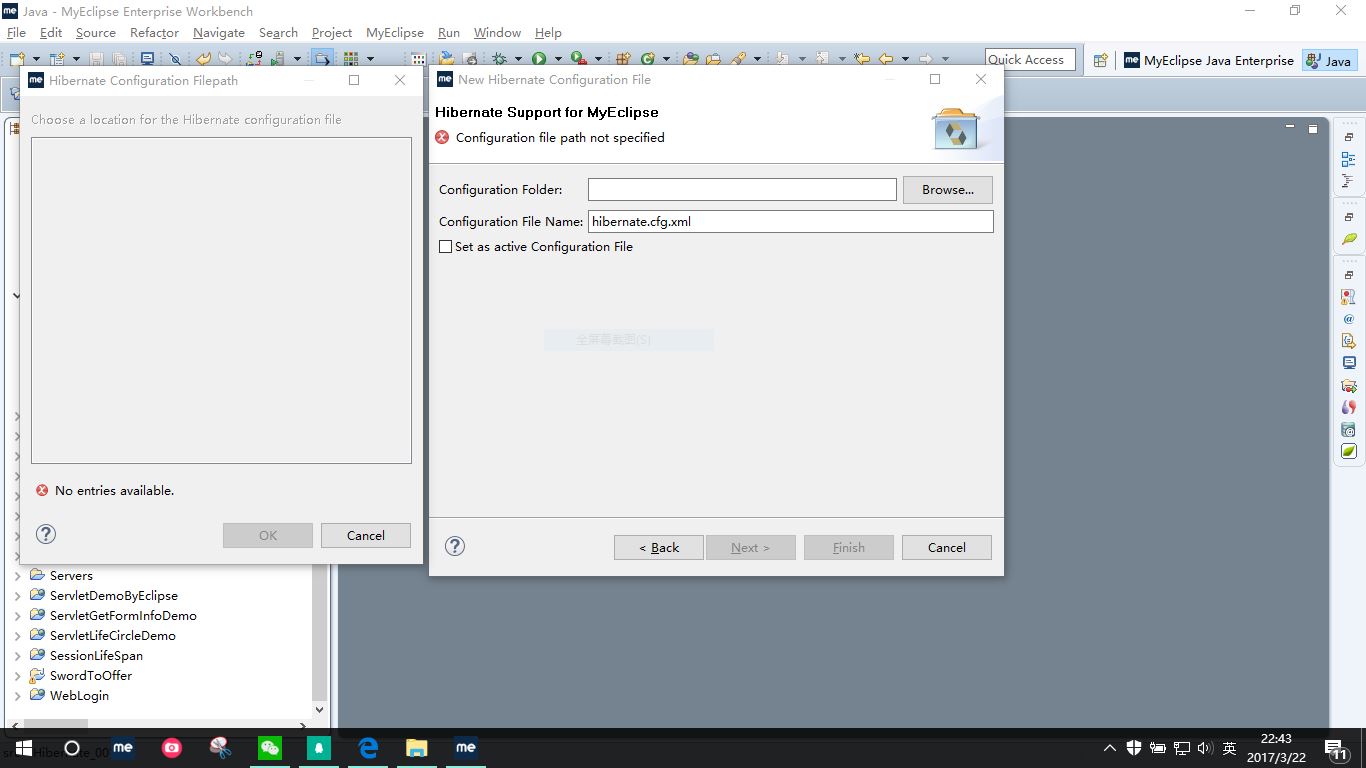Click help icon in Hibernate Configuration Filepath dialog
Image resolution: width=1366 pixels, height=768 pixels.
click(x=46, y=534)
